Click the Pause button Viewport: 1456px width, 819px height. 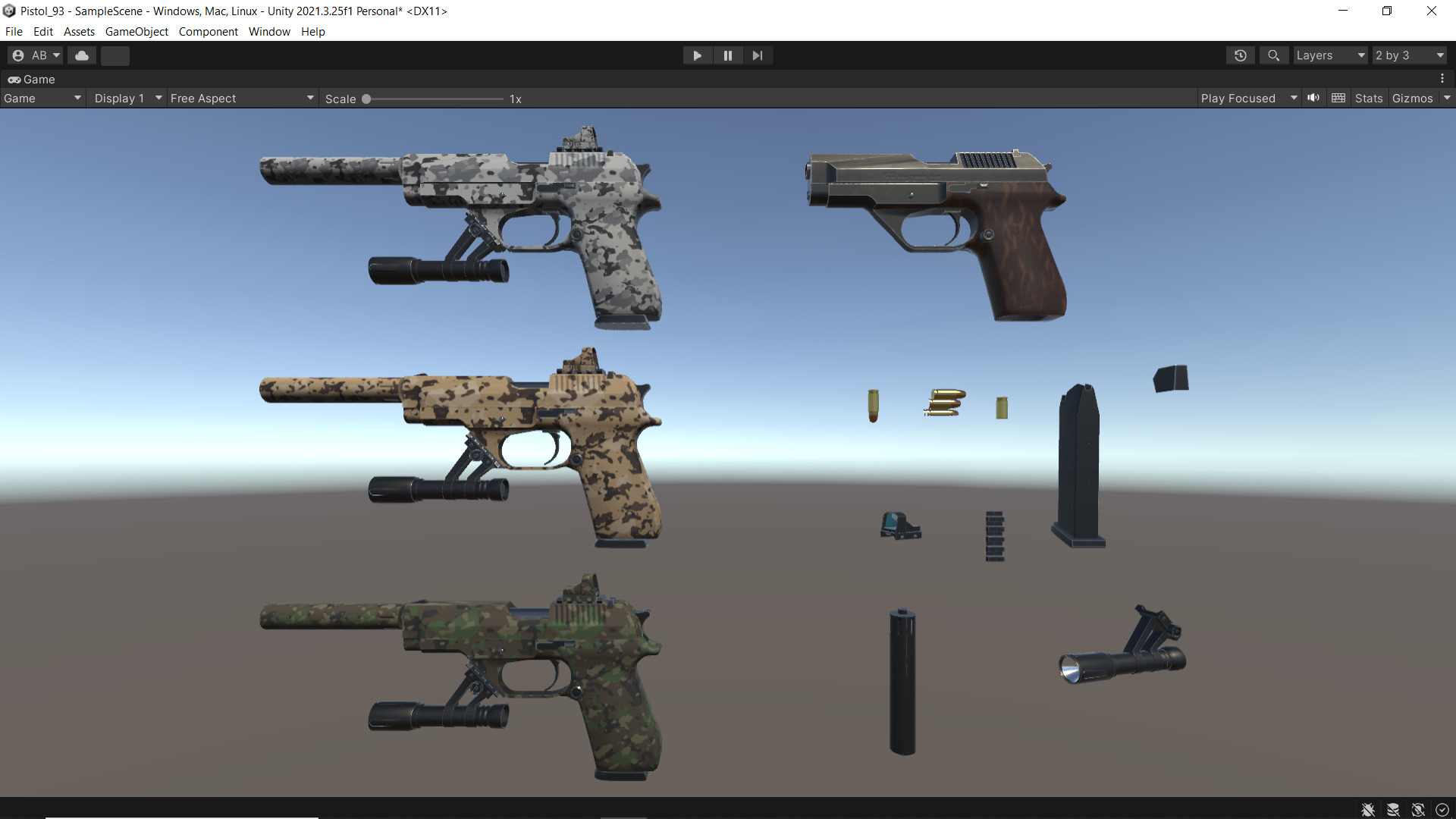727,55
